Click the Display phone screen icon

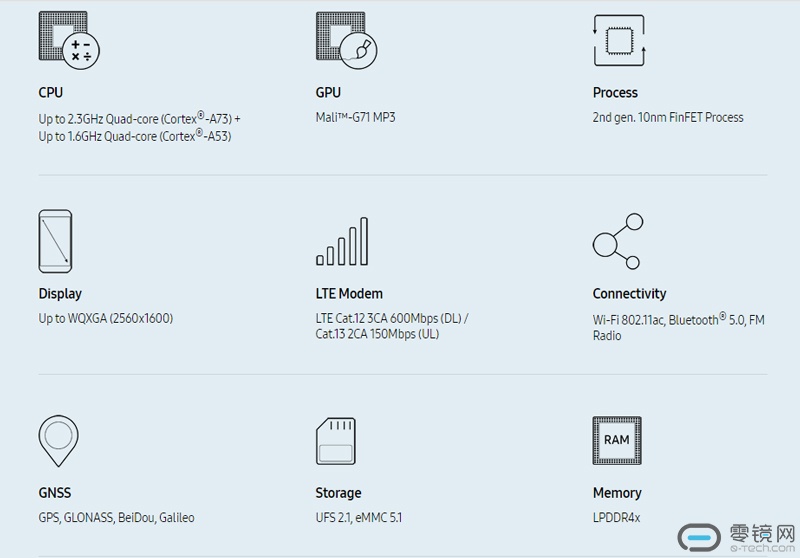coord(54,241)
